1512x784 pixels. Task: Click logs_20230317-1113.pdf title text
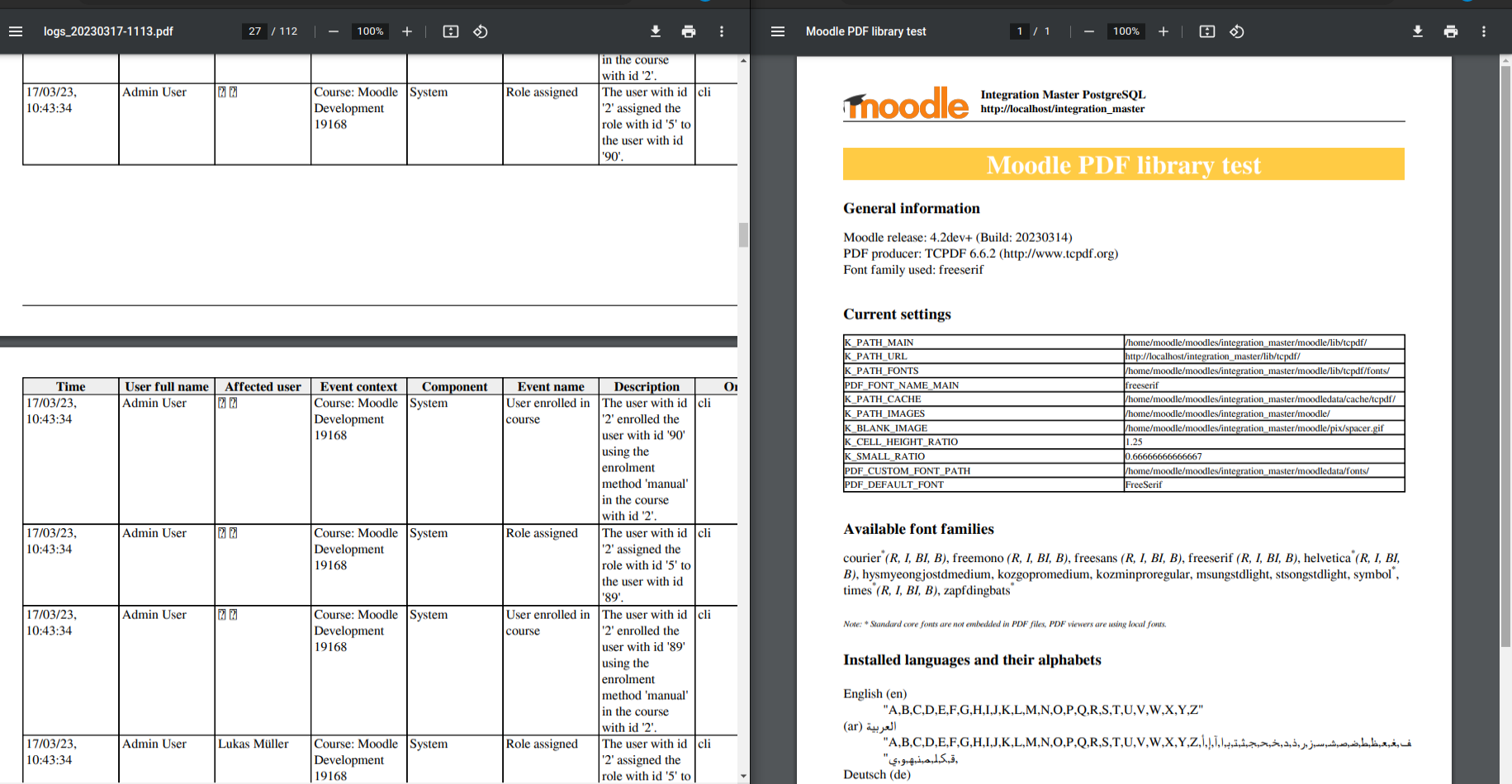tap(108, 31)
